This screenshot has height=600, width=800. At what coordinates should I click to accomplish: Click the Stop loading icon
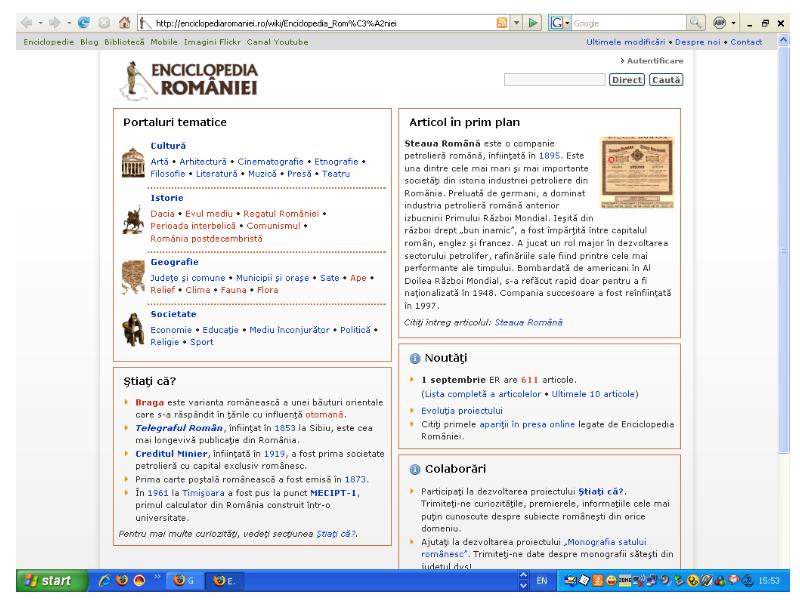(x=104, y=23)
